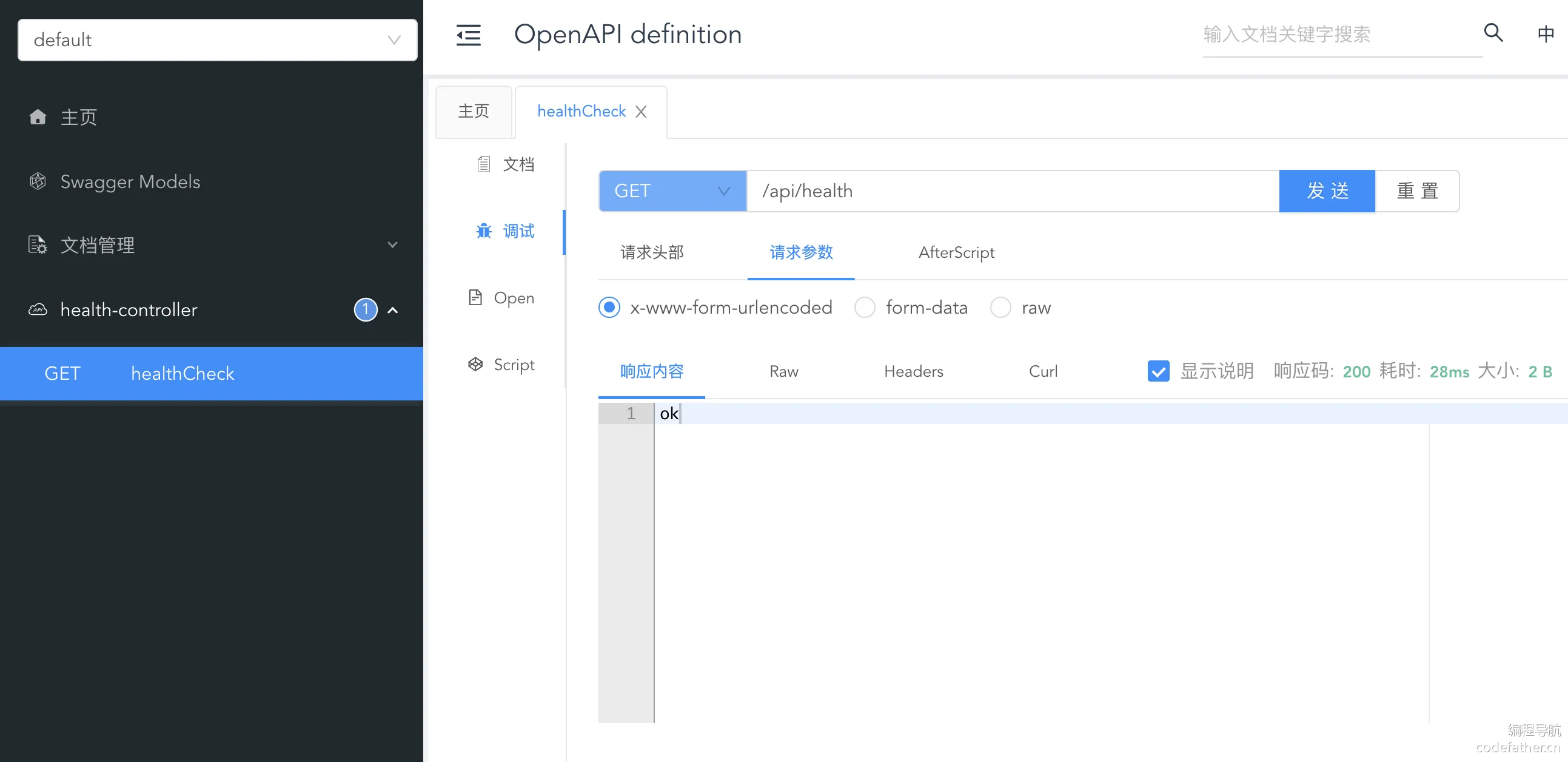
Task: Open the 请求参数 tab
Action: point(801,252)
